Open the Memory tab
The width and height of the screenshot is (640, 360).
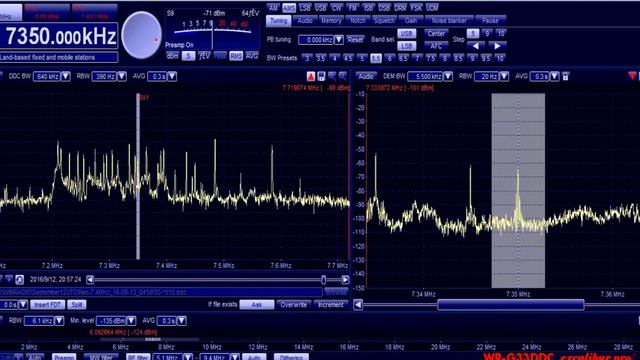[x=331, y=20]
